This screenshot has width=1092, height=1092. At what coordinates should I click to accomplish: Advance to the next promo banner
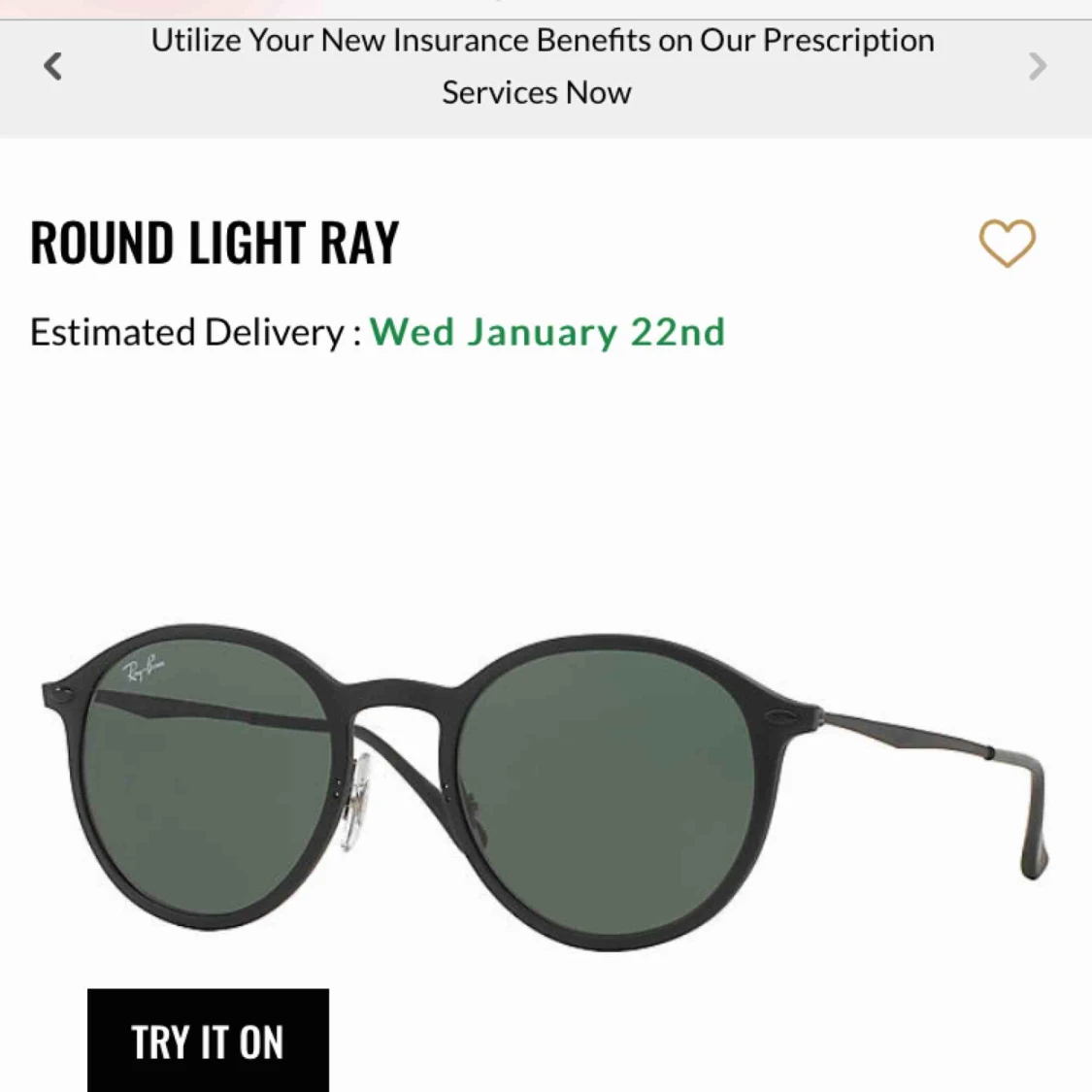click(x=1037, y=66)
